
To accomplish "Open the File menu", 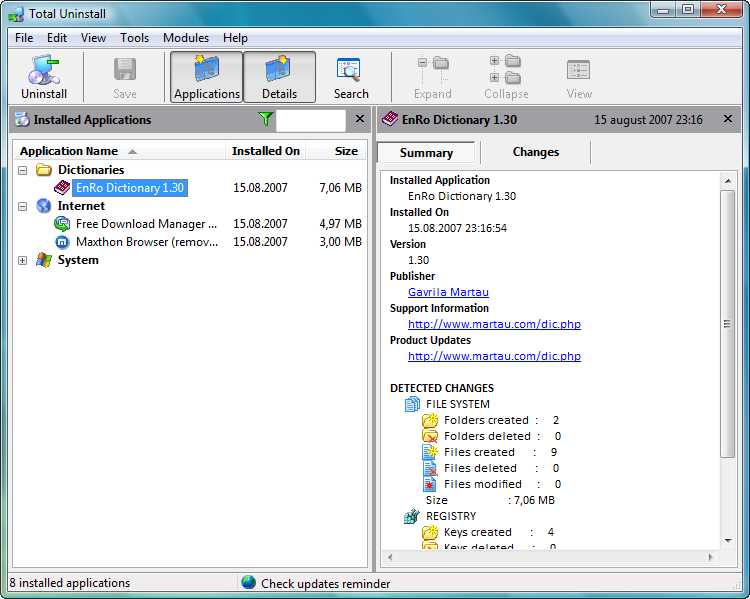I will tap(24, 38).
